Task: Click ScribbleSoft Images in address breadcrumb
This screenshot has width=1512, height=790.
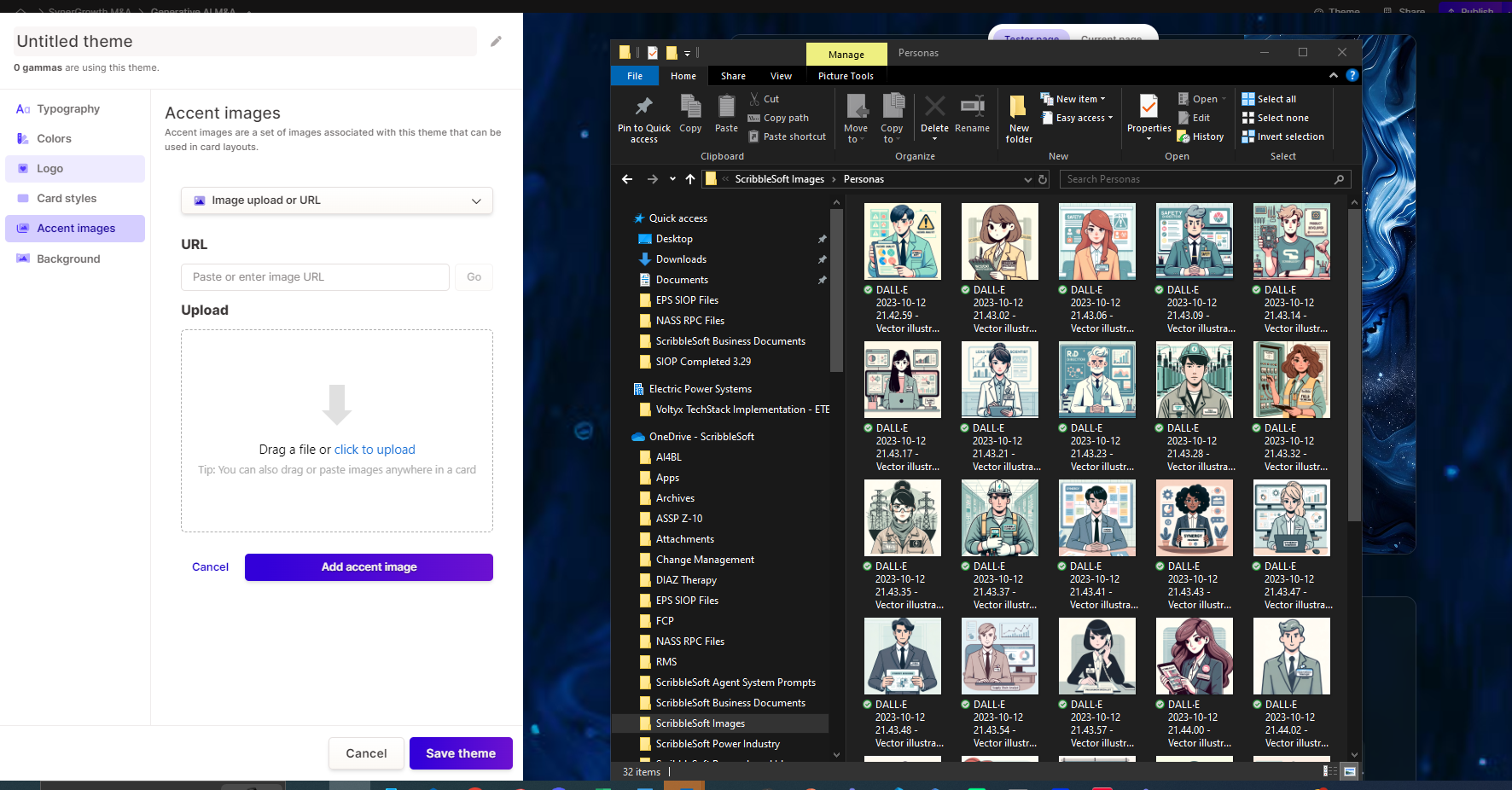Action: point(779,179)
